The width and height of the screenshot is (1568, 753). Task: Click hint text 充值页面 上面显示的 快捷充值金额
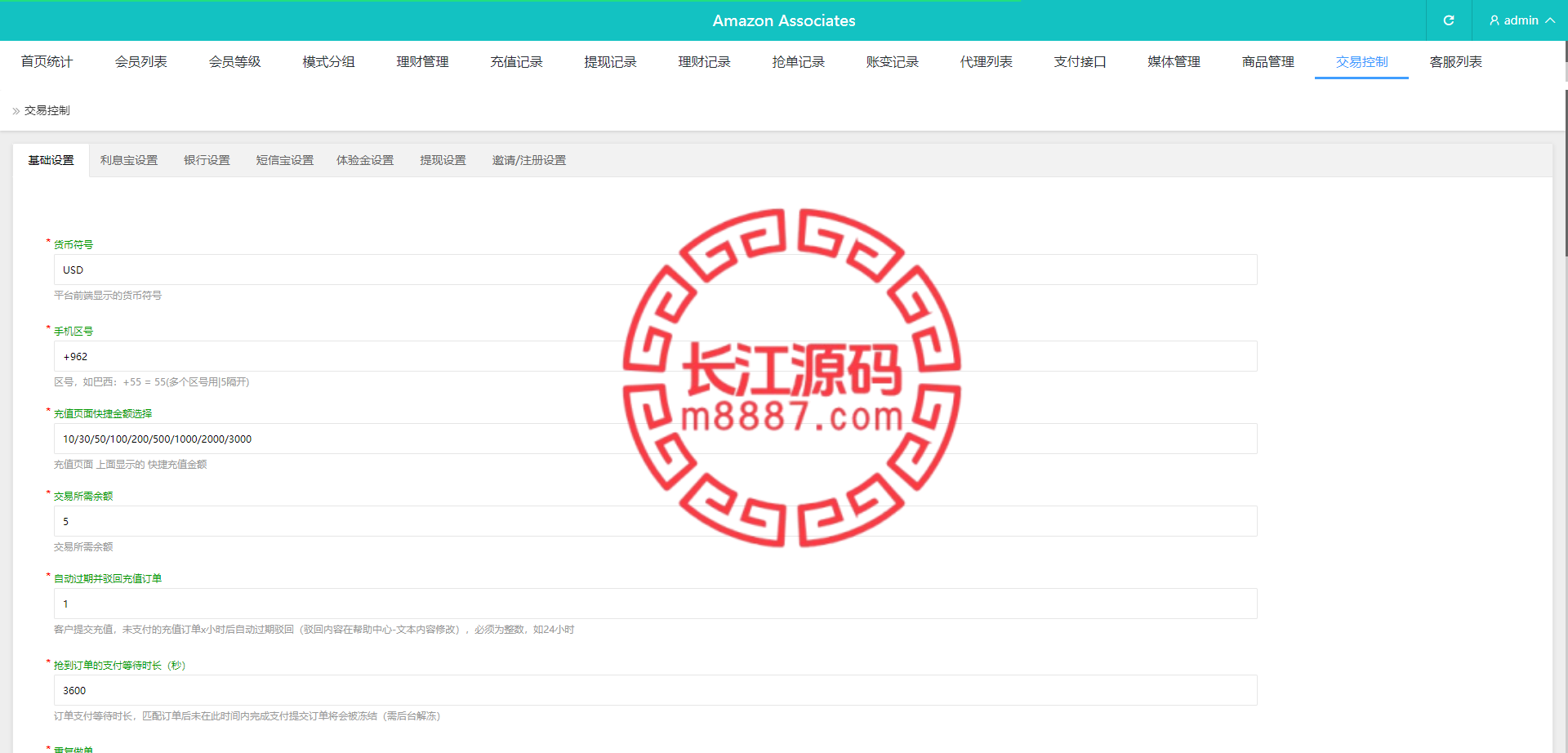(x=131, y=465)
